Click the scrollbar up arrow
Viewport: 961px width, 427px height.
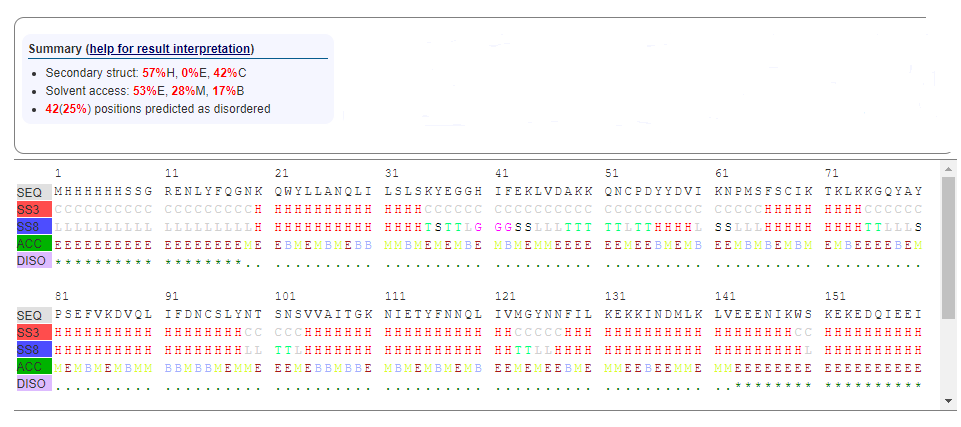click(x=948, y=167)
